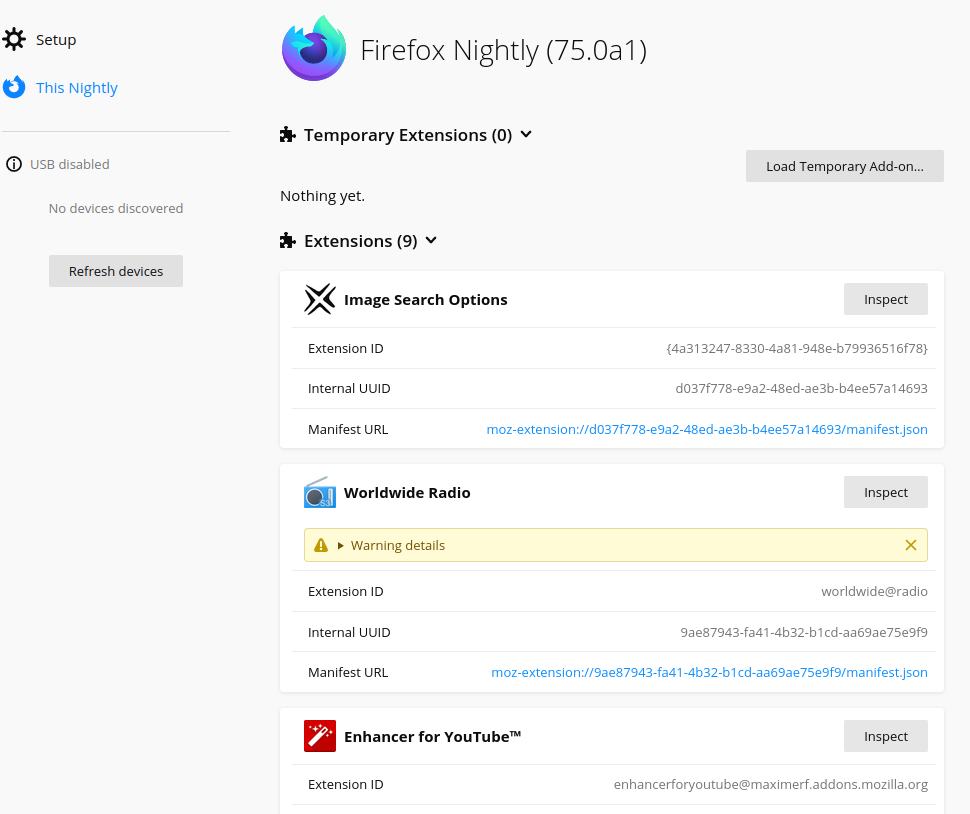Inspect Enhancer for YouTube extension
The width and height of the screenshot is (970, 814).
point(886,736)
